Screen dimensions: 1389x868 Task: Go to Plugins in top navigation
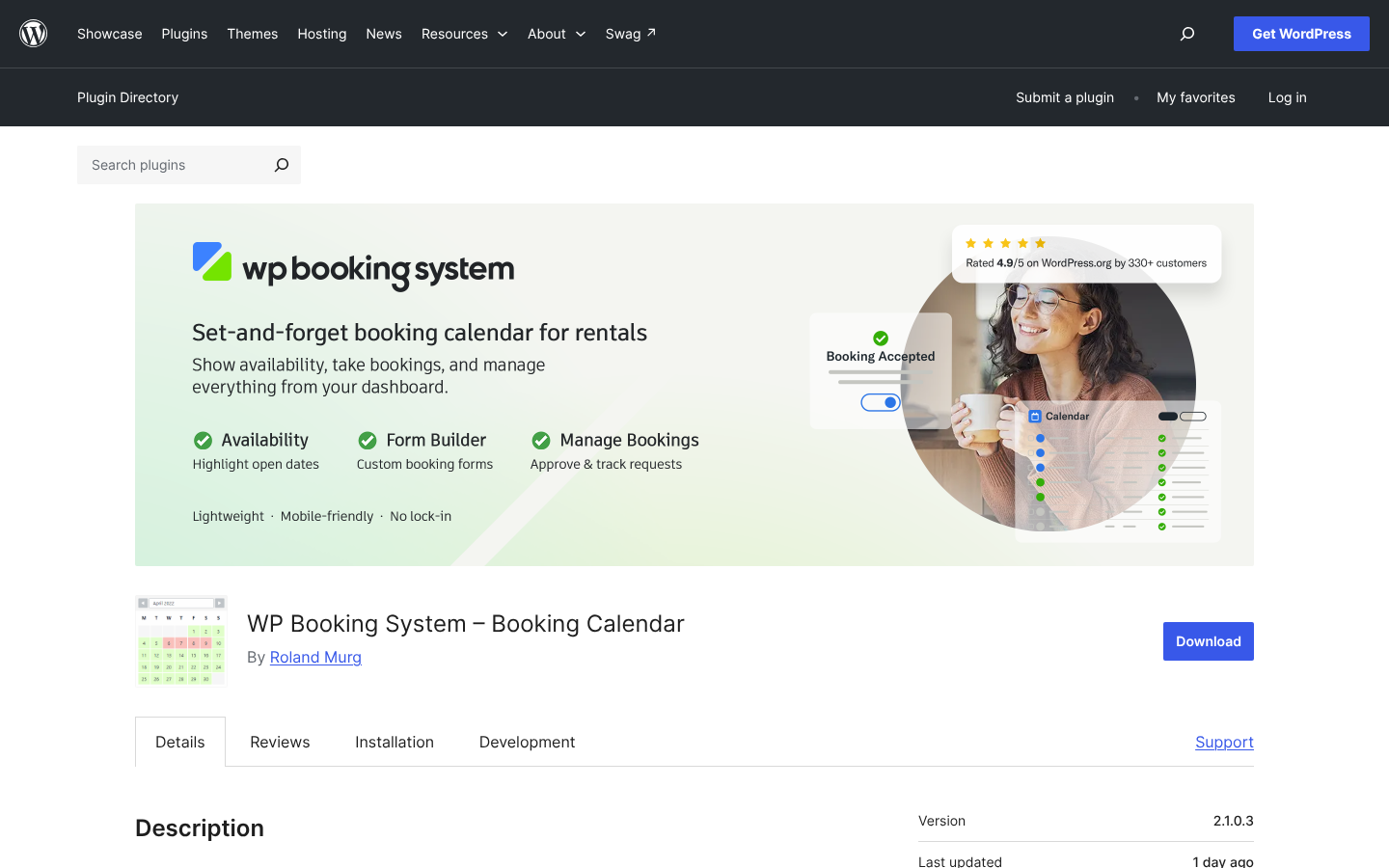pyautogui.click(x=184, y=34)
